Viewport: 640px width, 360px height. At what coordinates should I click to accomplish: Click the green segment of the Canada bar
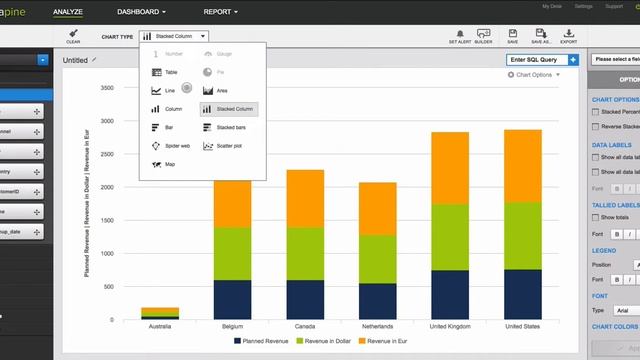click(x=305, y=254)
